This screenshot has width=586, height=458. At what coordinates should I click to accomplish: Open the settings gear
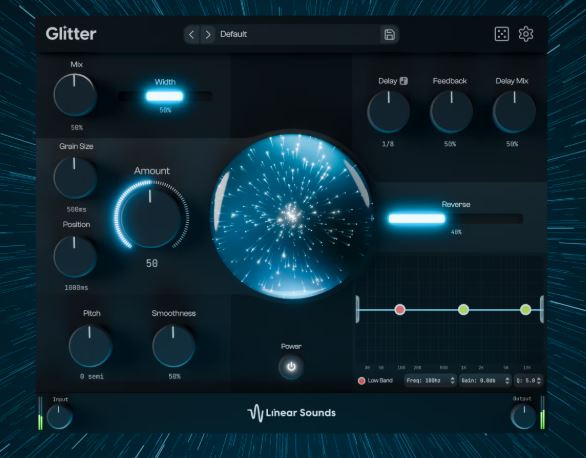(x=526, y=34)
